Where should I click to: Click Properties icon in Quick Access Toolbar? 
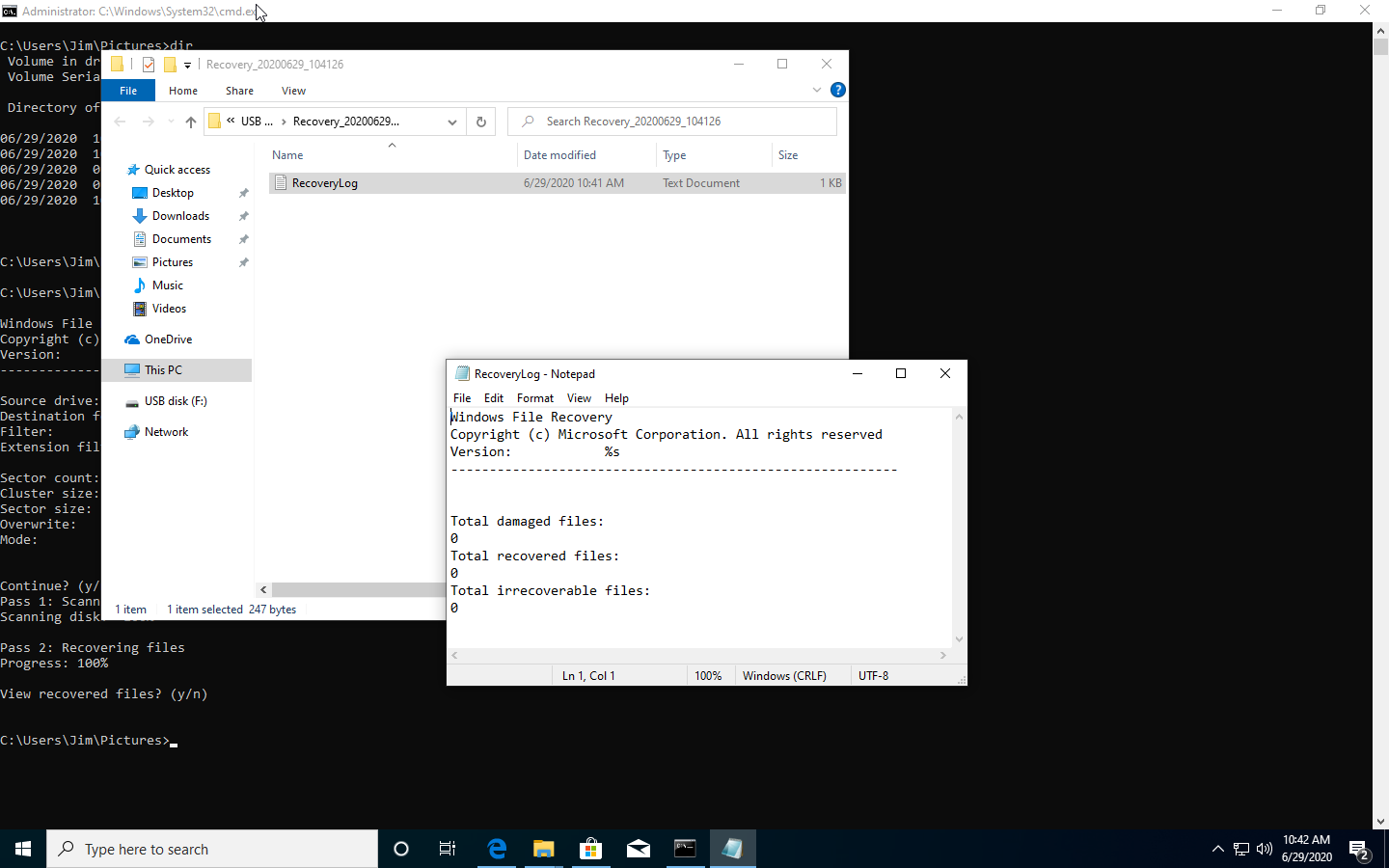tap(149, 65)
